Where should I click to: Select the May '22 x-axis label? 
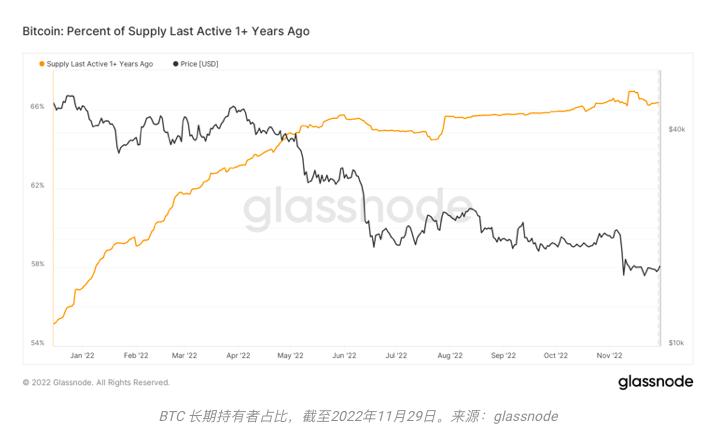point(288,355)
